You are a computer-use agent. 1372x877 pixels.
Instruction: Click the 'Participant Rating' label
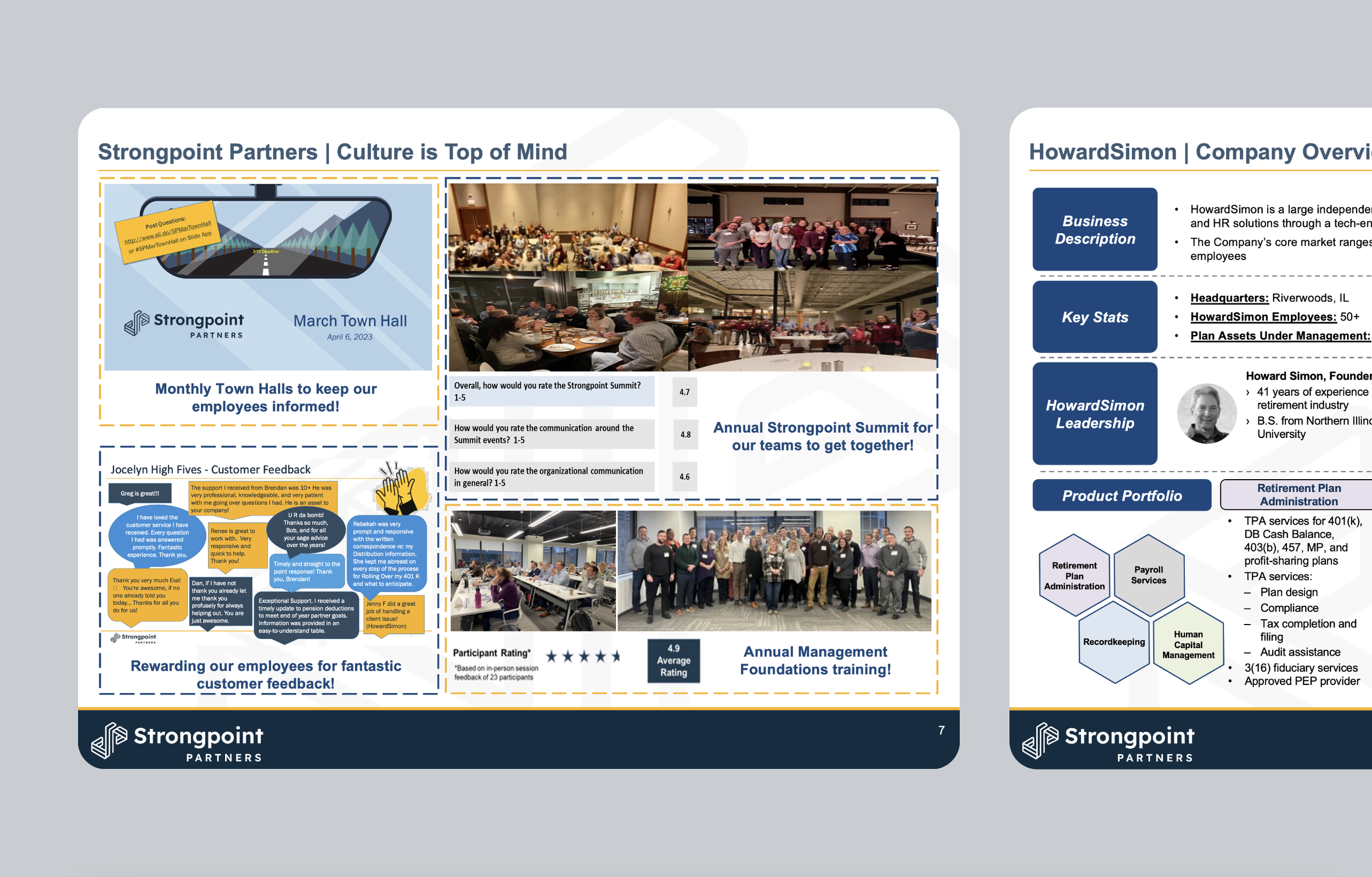pos(492,653)
